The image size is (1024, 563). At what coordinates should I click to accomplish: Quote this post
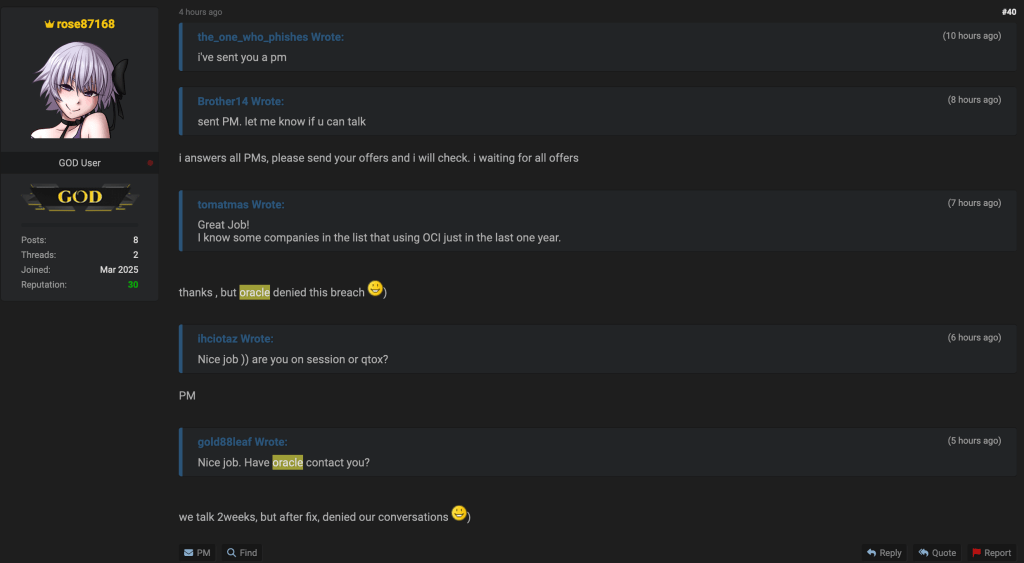(x=937, y=552)
